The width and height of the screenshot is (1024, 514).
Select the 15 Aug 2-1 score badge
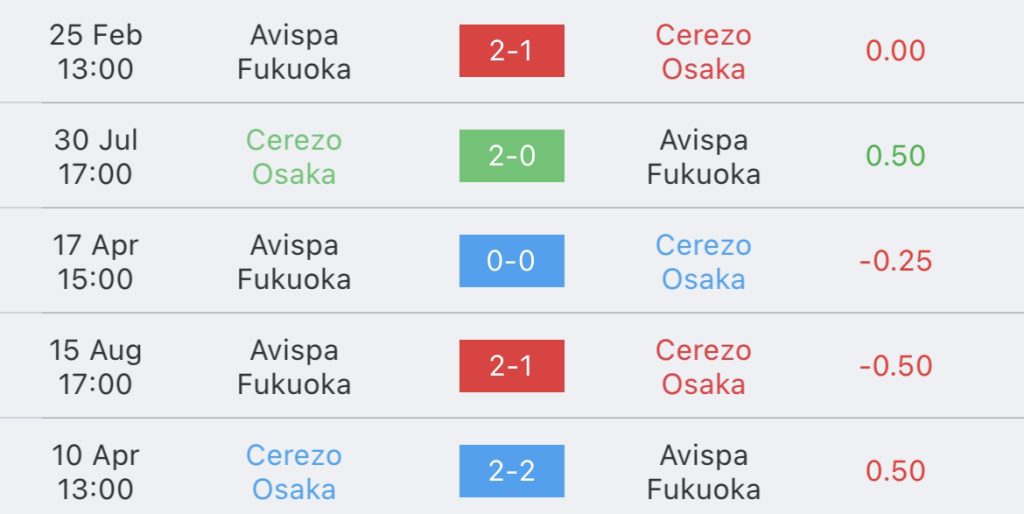click(511, 366)
